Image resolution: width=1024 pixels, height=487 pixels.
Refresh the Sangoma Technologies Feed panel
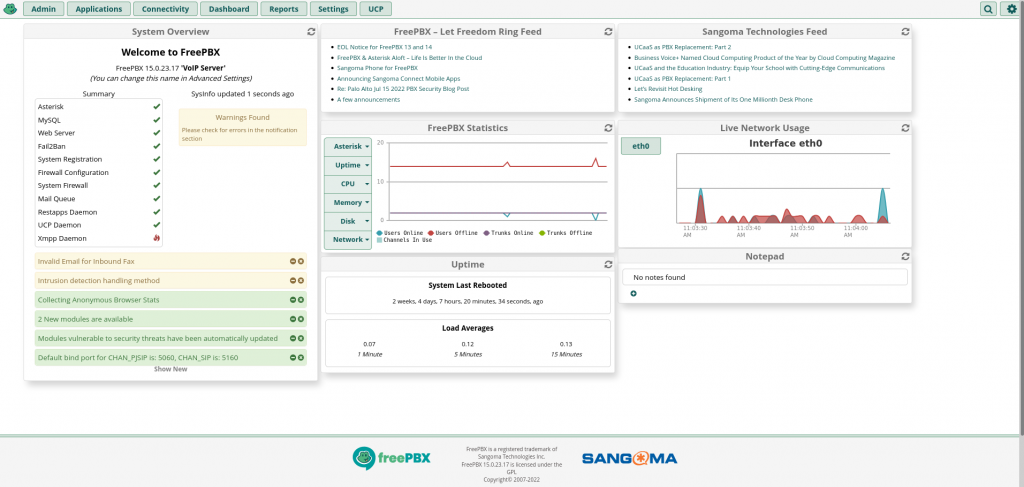tap(905, 31)
